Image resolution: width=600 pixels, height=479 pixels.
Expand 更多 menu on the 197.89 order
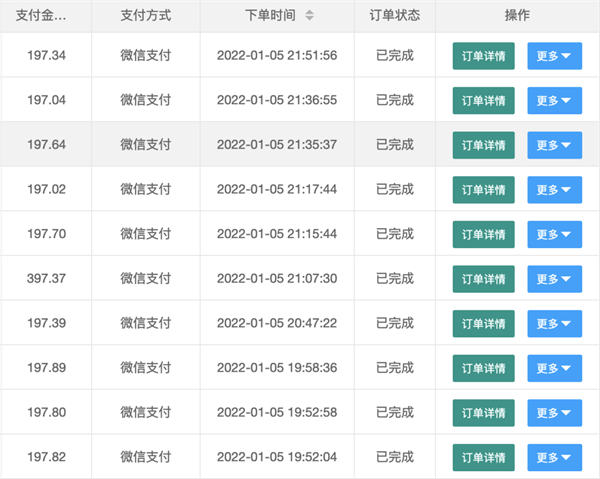[x=554, y=369]
